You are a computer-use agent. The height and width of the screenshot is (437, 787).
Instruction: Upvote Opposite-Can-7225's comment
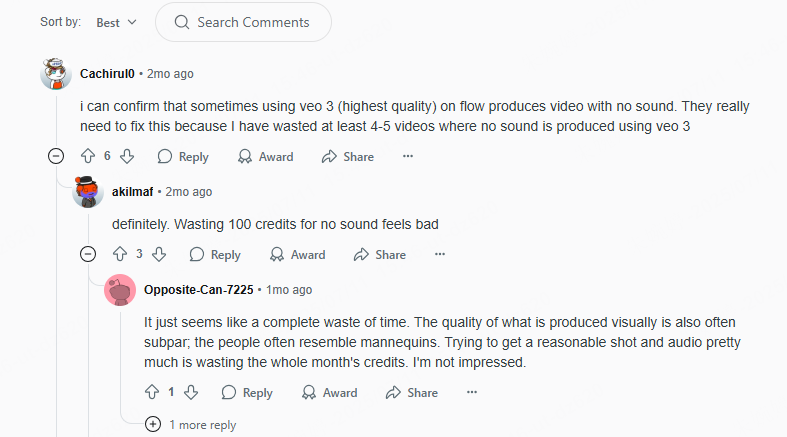(x=152, y=392)
